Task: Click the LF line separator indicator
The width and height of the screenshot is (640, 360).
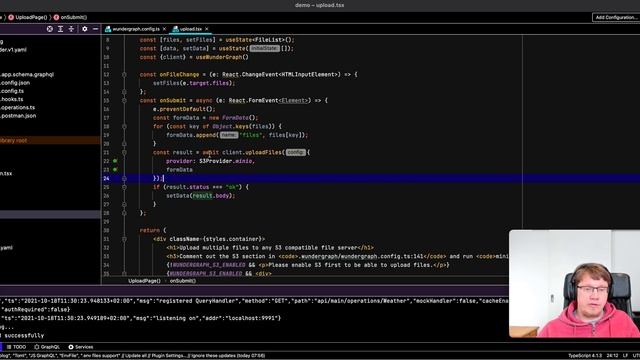Action: tap(625, 356)
